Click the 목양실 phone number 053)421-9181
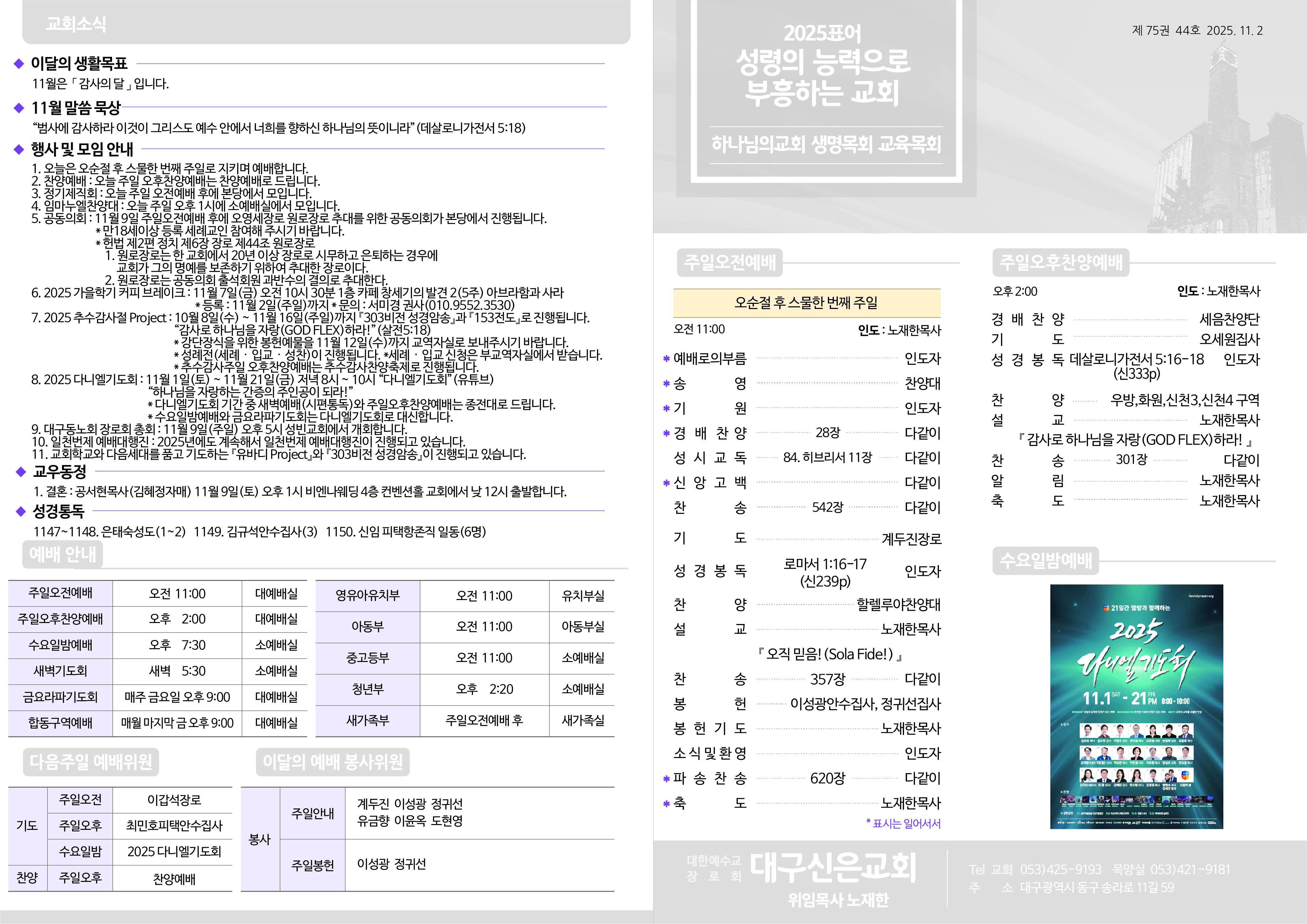The image size is (1307, 924). pos(1190,869)
